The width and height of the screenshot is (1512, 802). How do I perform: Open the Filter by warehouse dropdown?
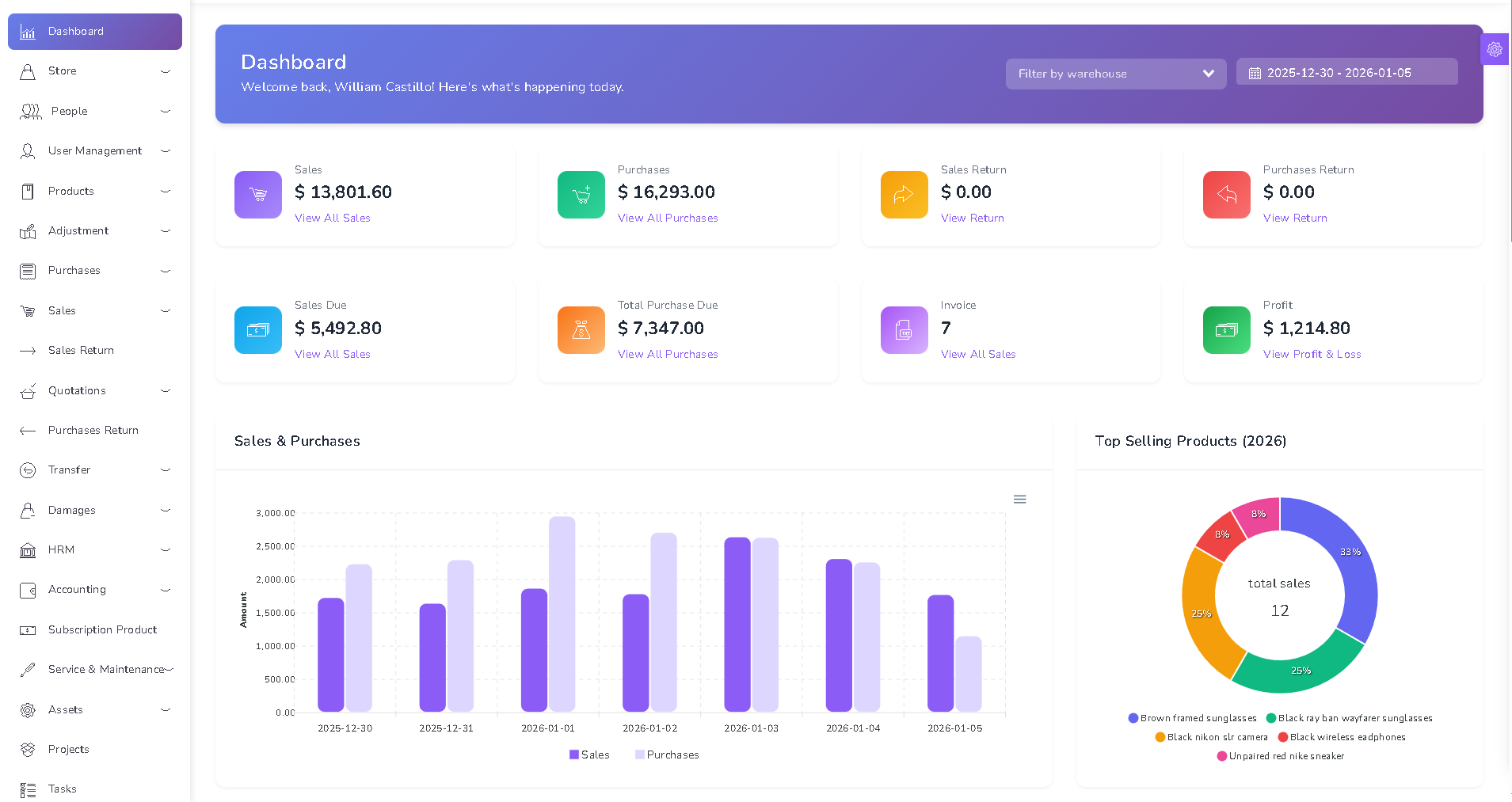pos(1115,74)
